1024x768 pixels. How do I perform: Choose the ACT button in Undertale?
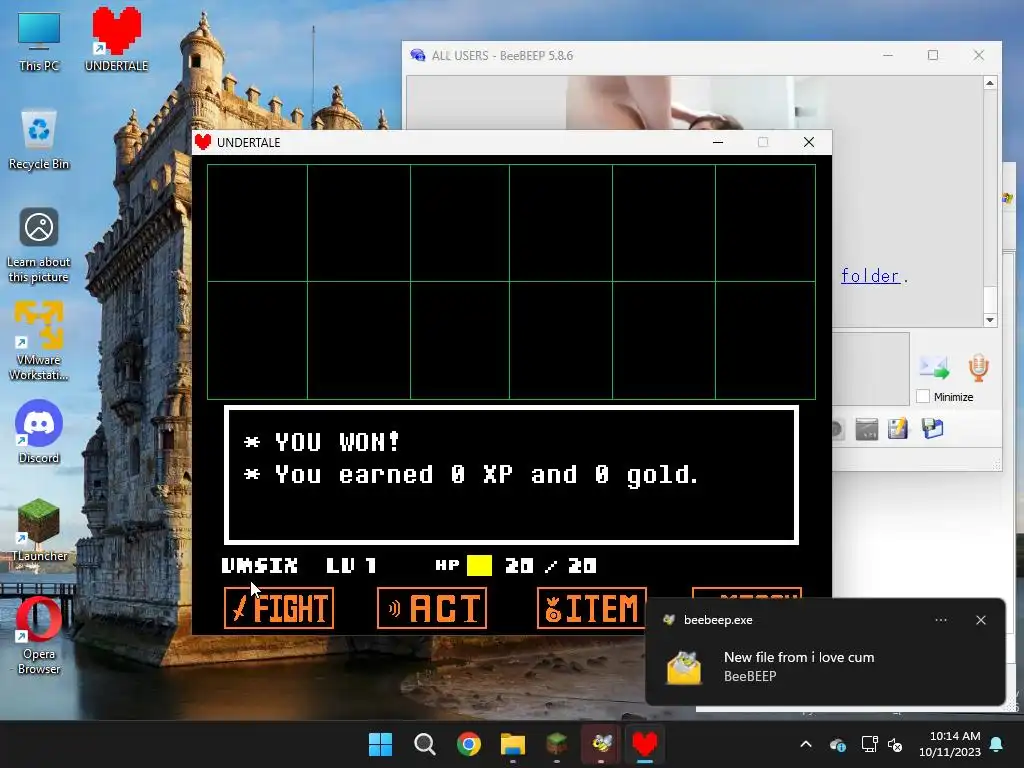(432, 608)
